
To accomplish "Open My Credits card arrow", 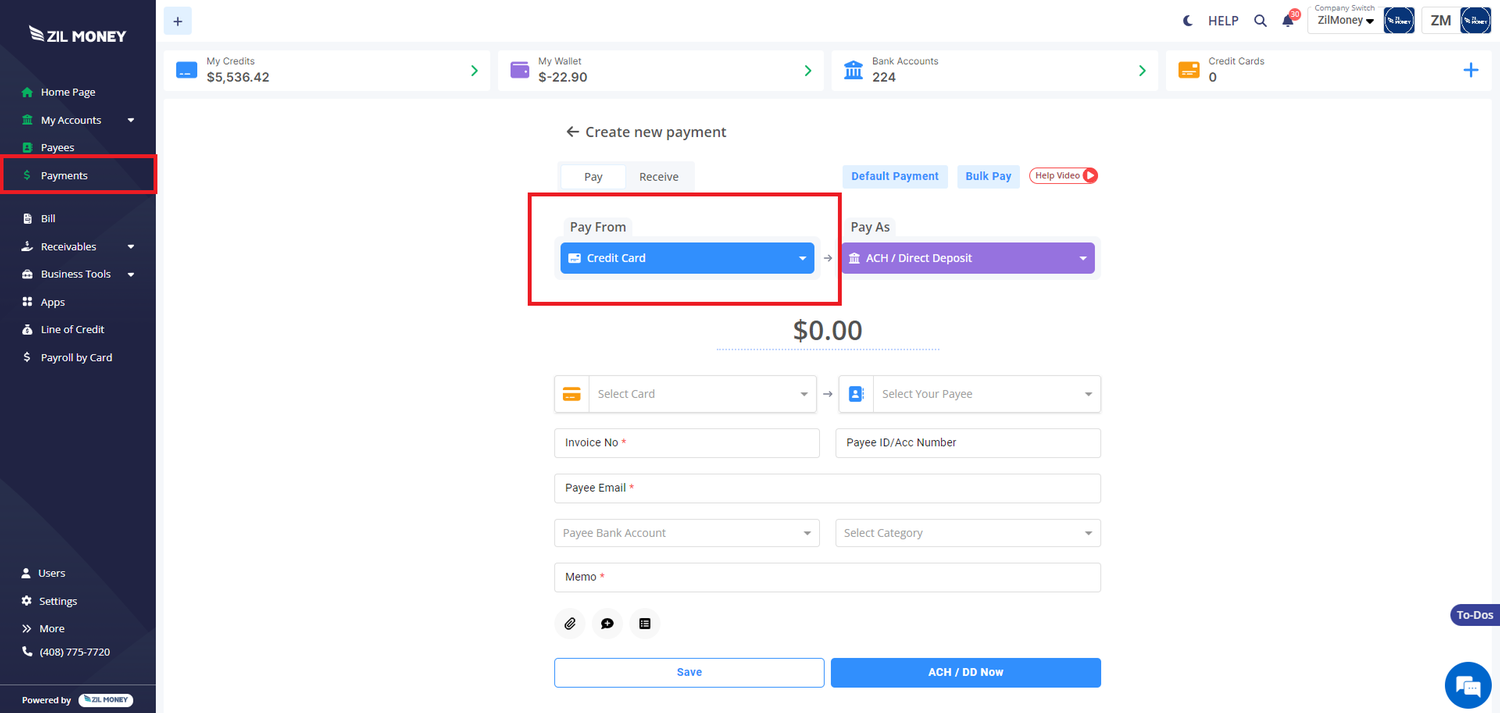I will pos(475,71).
